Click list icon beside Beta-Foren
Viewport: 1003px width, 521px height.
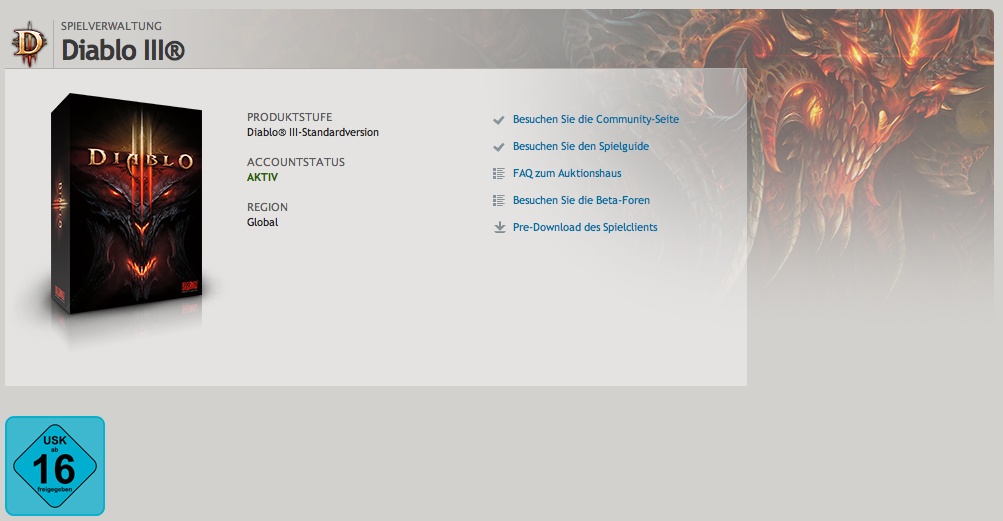(x=499, y=200)
